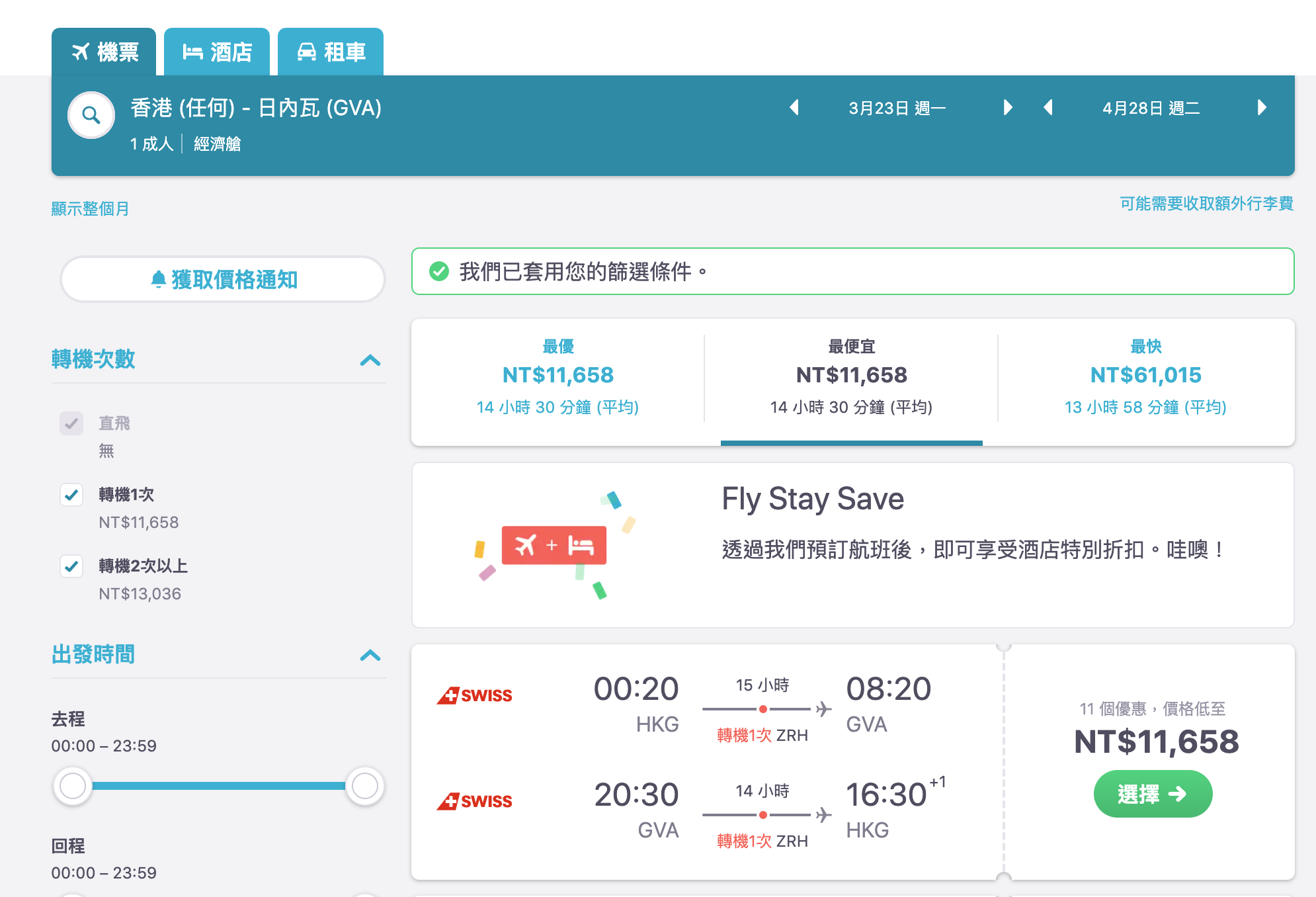Click the disabled 直飛 checkbox
Viewport: 1316px width, 897px height.
click(x=71, y=423)
